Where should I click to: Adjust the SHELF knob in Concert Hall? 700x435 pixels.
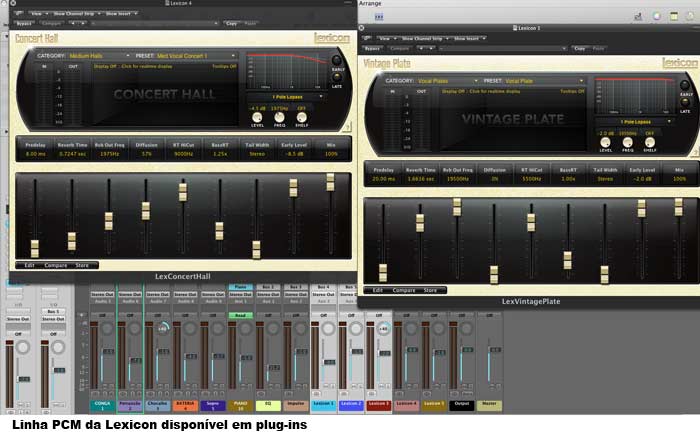[x=301, y=117]
